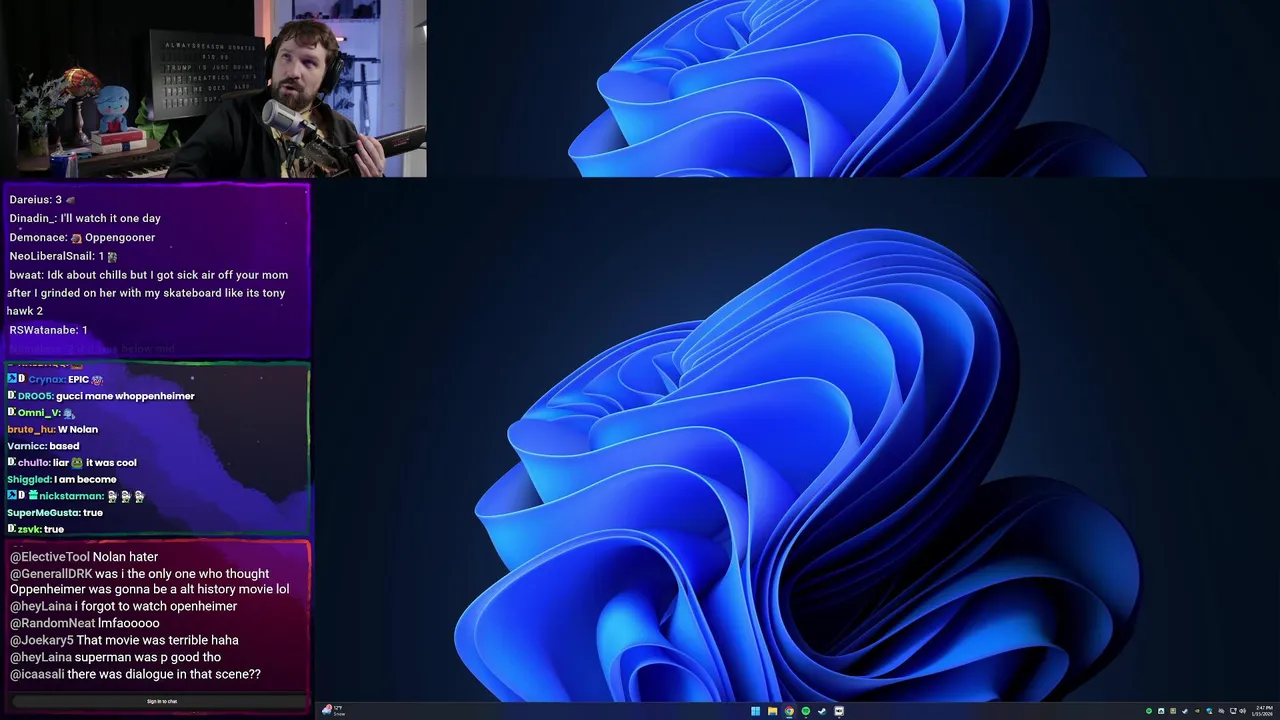The width and height of the screenshot is (1280, 720).
Task: Click username Demonace in top chat
Action: (37, 237)
